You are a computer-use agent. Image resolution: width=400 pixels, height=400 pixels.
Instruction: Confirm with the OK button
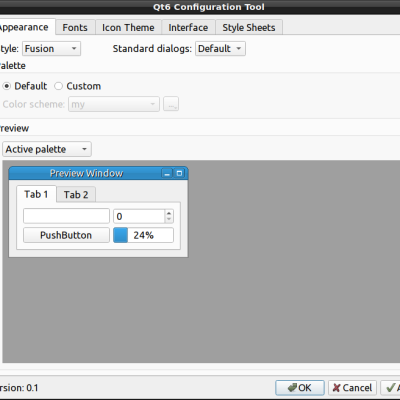pyautogui.click(x=300, y=388)
